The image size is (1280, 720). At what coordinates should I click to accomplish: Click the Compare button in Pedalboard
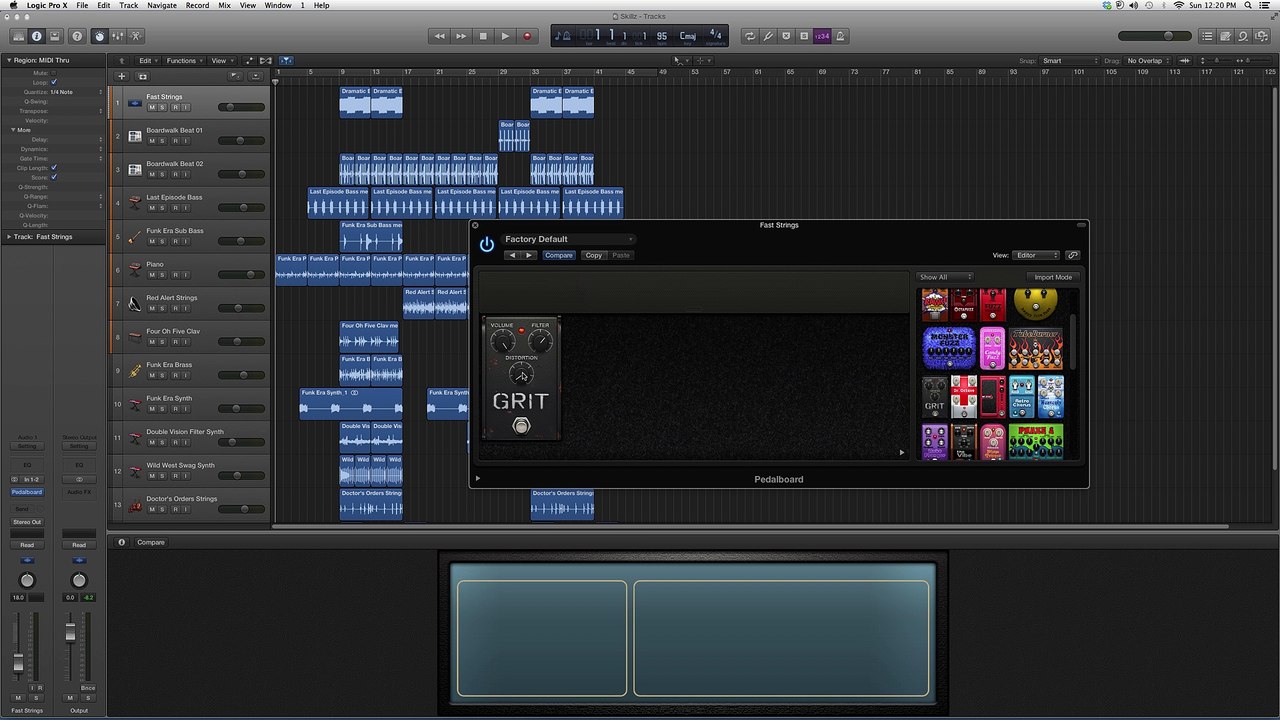pos(559,255)
